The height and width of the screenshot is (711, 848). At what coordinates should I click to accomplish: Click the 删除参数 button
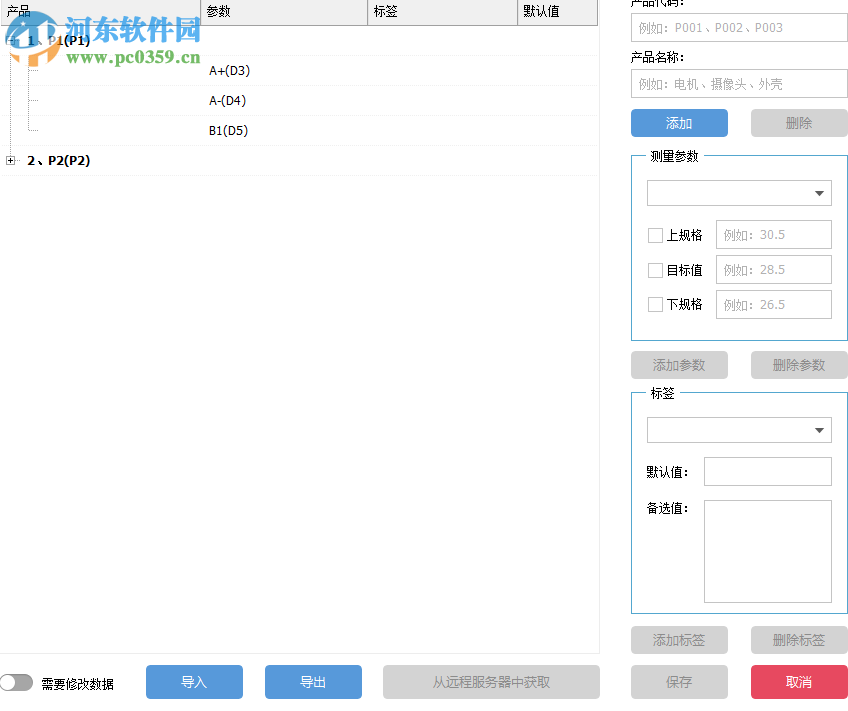[799, 365]
